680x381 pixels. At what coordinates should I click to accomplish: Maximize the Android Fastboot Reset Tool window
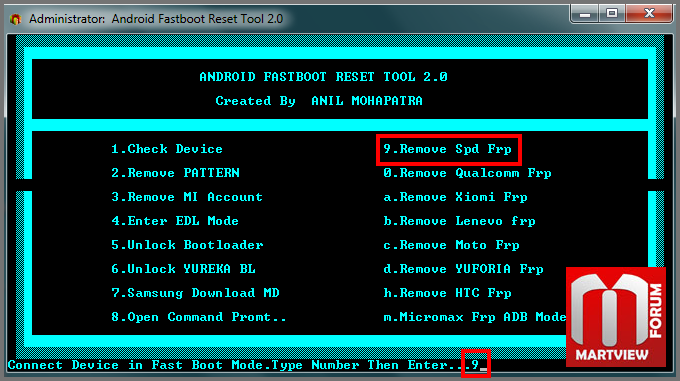point(612,14)
